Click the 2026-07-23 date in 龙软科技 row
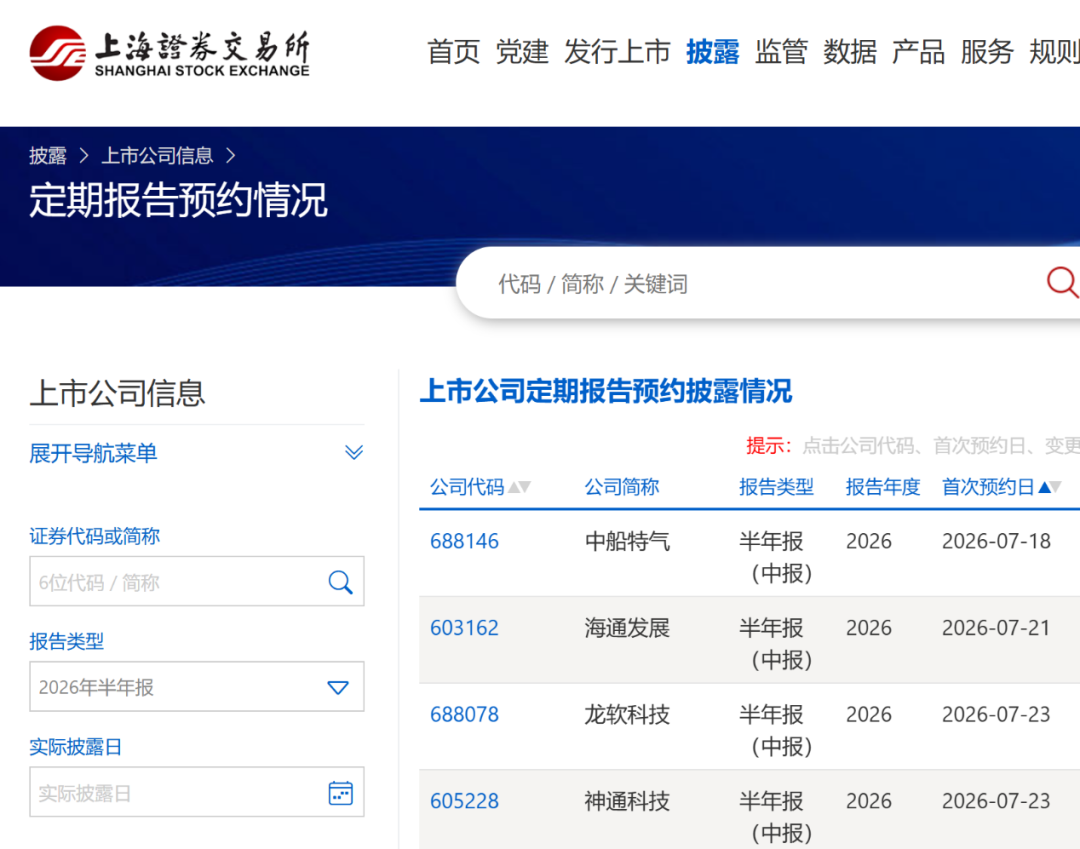Viewport: 1080px width, 849px height. coord(996,715)
